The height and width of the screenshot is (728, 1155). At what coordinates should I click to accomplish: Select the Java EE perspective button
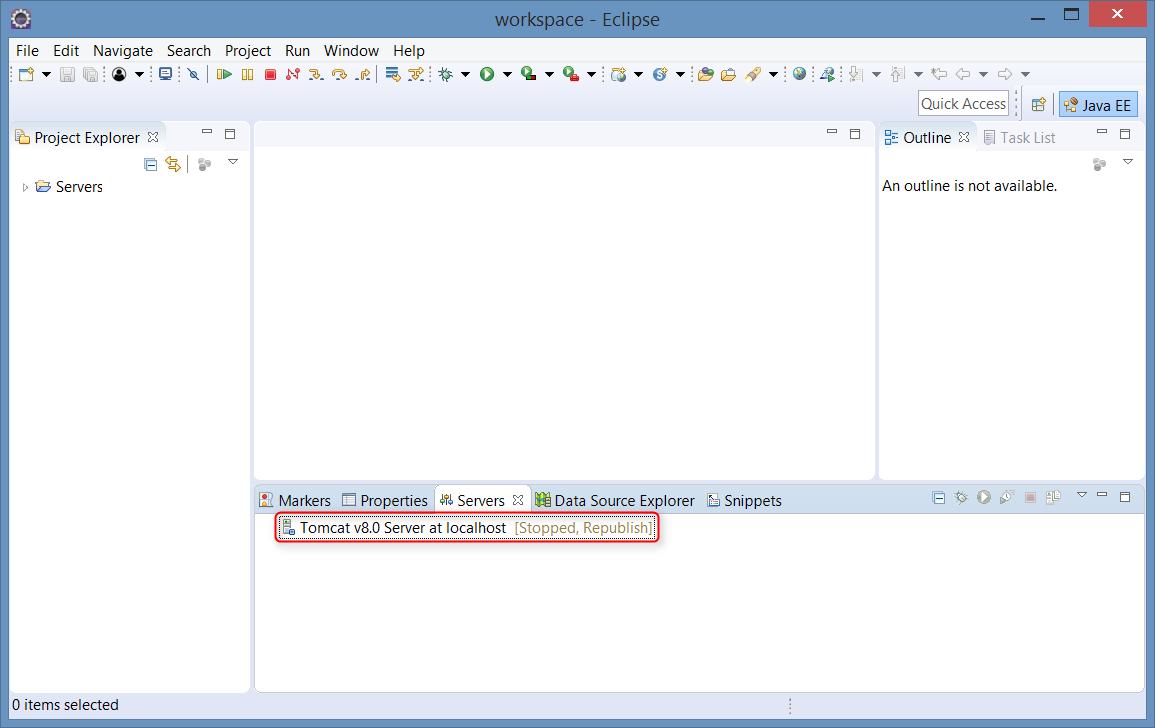tap(1098, 105)
